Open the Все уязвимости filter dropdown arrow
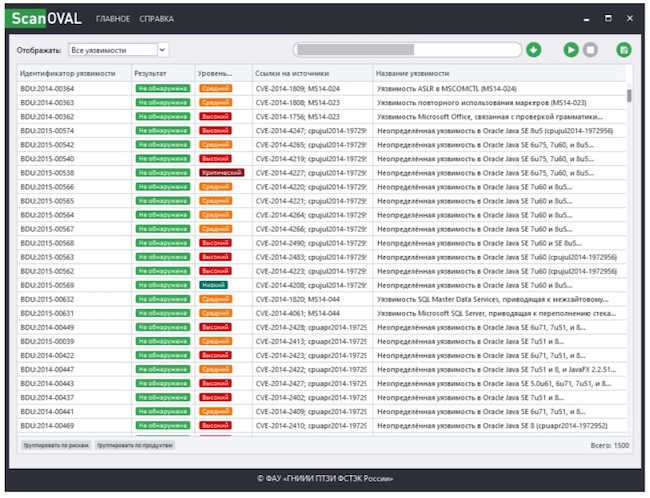650x498 pixels. 162,50
